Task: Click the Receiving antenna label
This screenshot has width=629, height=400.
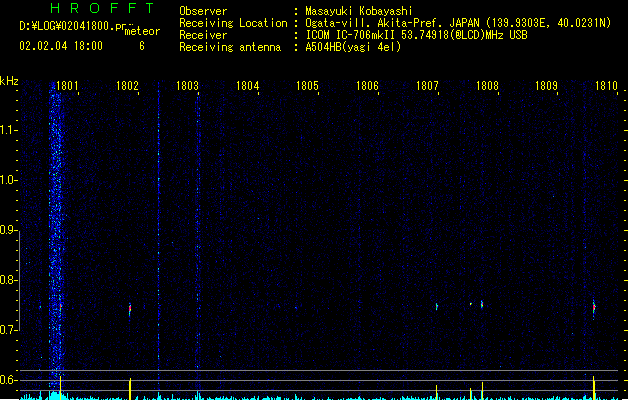Action: click(230, 47)
